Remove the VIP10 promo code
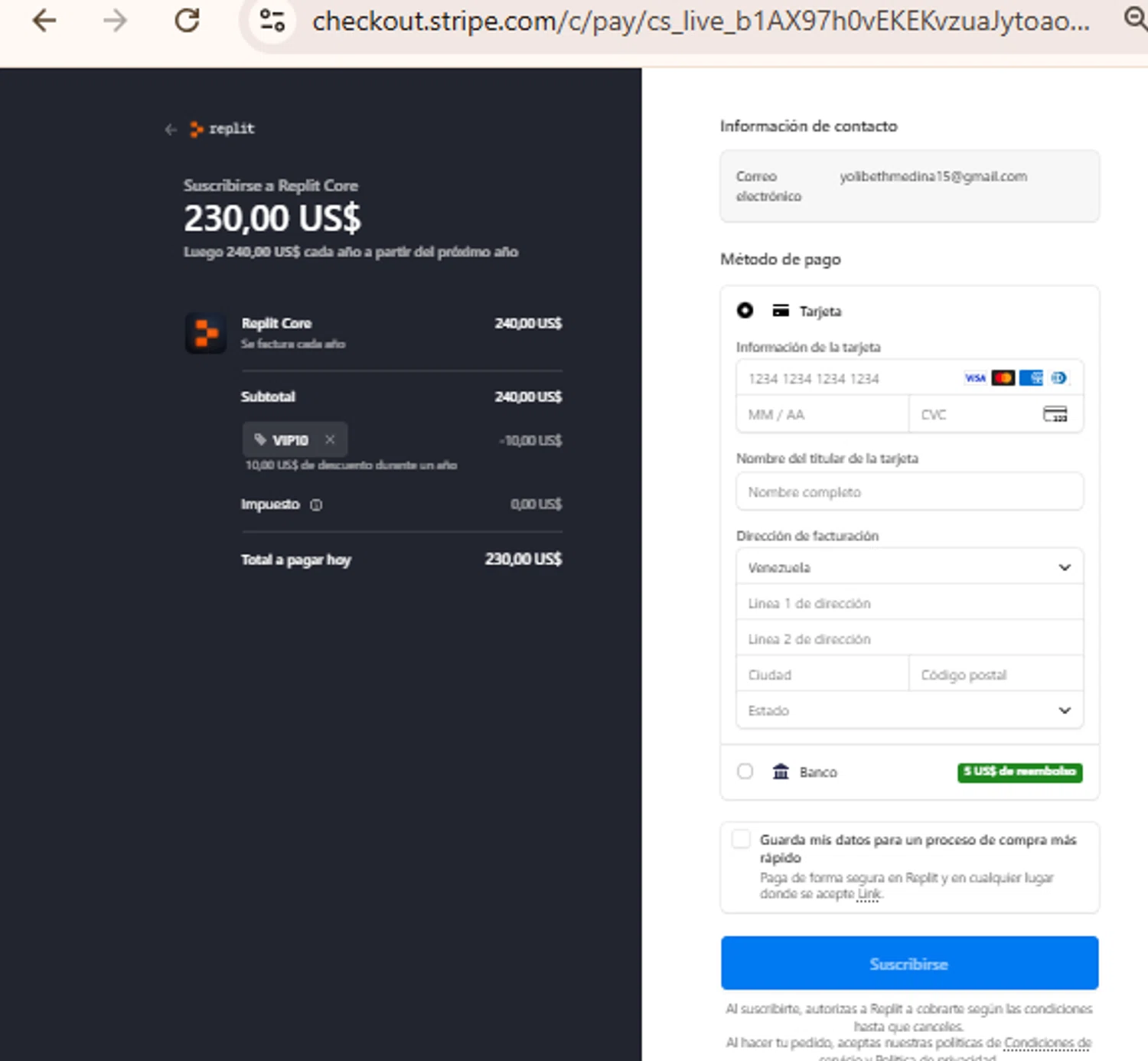This screenshot has height=1061, width=1148. (x=330, y=439)
